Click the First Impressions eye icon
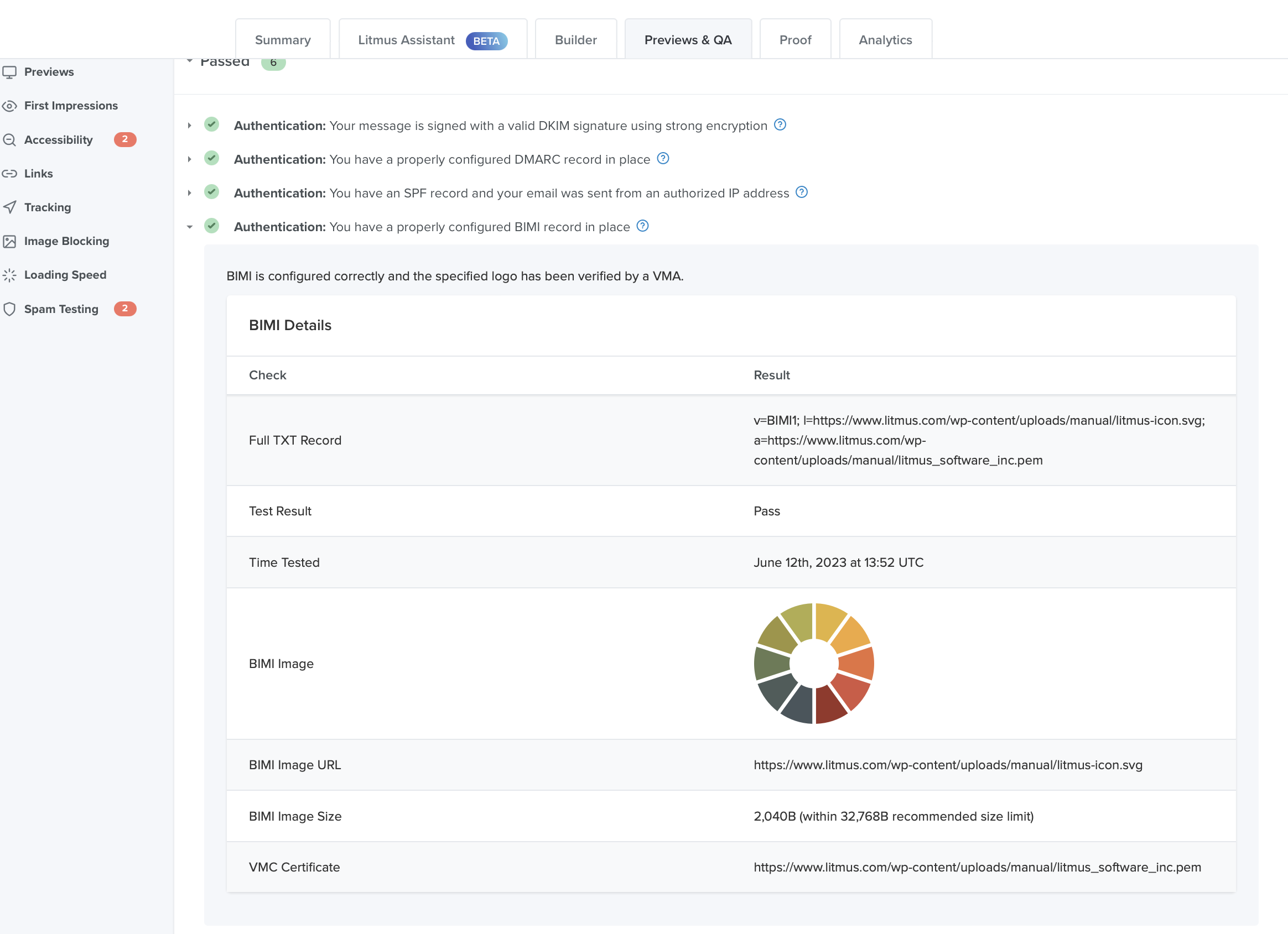 [9, 106]
